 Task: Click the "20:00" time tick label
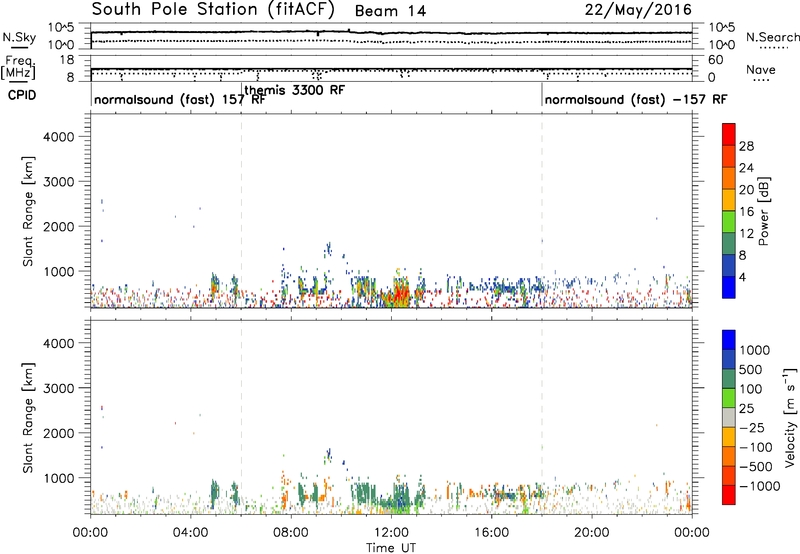(x=591, y=533)
